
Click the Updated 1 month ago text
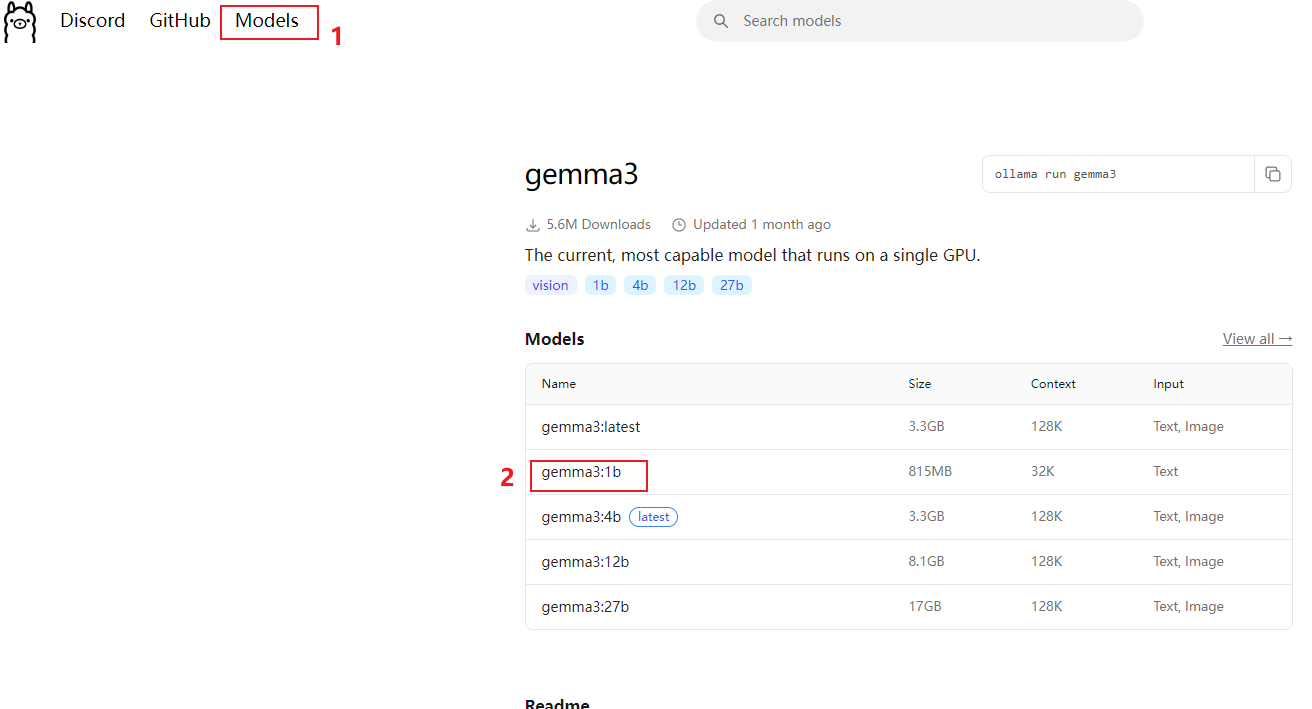[762, 225]
